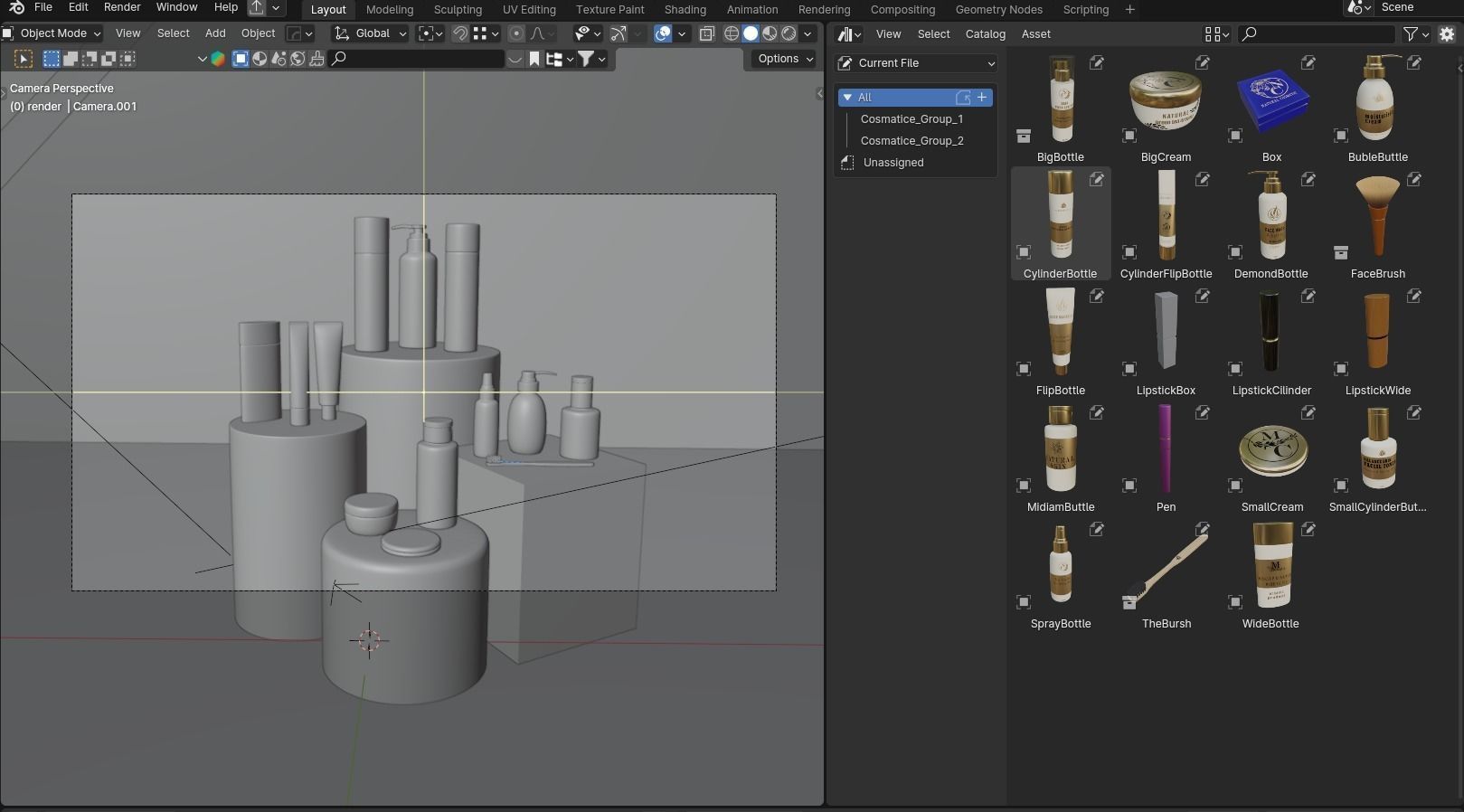The width and height of the screenshot is (1464, 812).
Task: Open pivot point dropdown
Action: pyautogui.click(x=430, y=33)
